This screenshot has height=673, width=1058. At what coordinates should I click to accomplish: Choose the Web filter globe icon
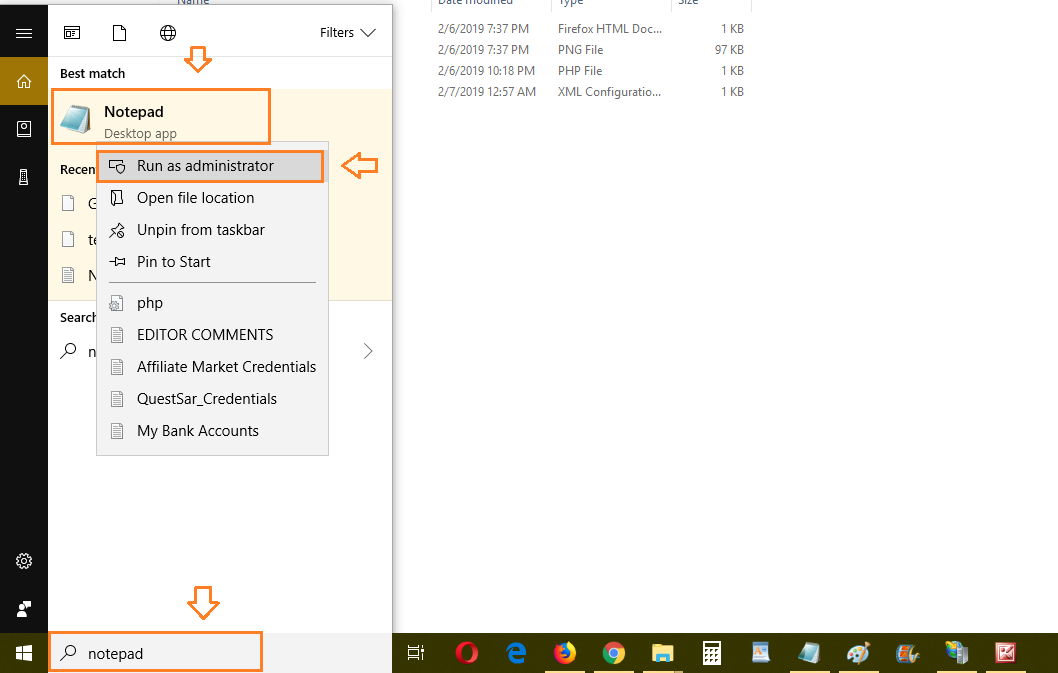(x=168, y=33)
